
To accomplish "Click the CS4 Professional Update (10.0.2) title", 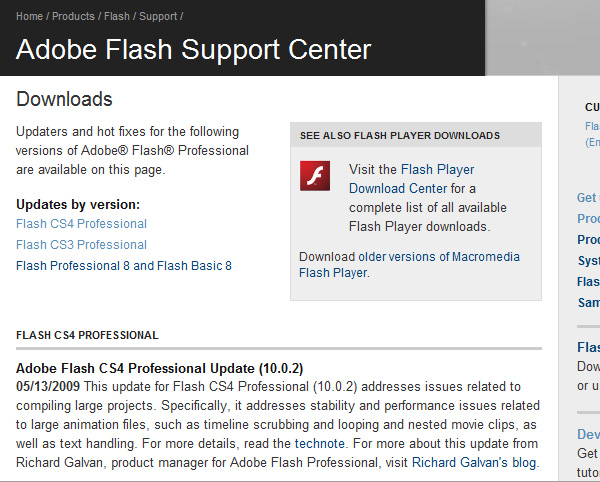I will (x=160, y=368).
